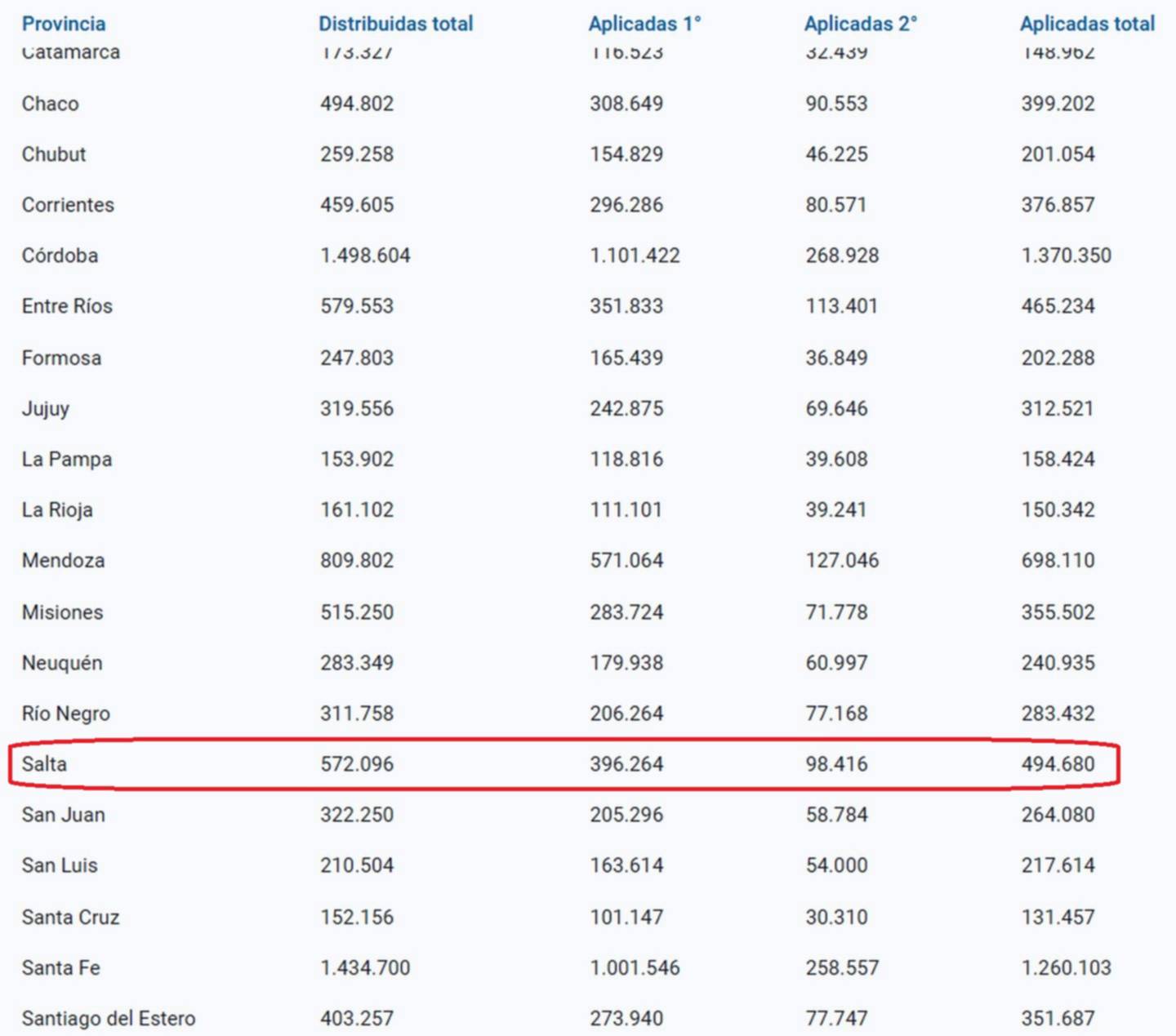Click Salta's distributed total 572.096

tap(357, 764)
